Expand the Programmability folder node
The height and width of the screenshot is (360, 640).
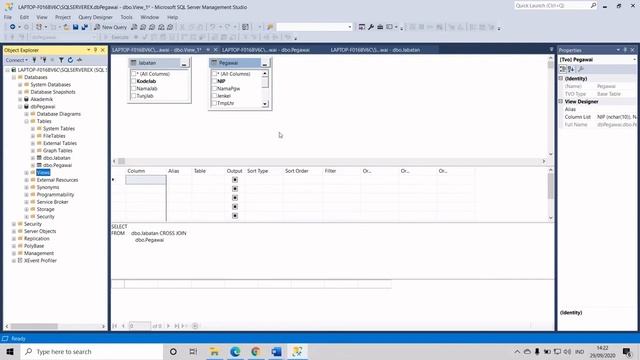point(27,195)
